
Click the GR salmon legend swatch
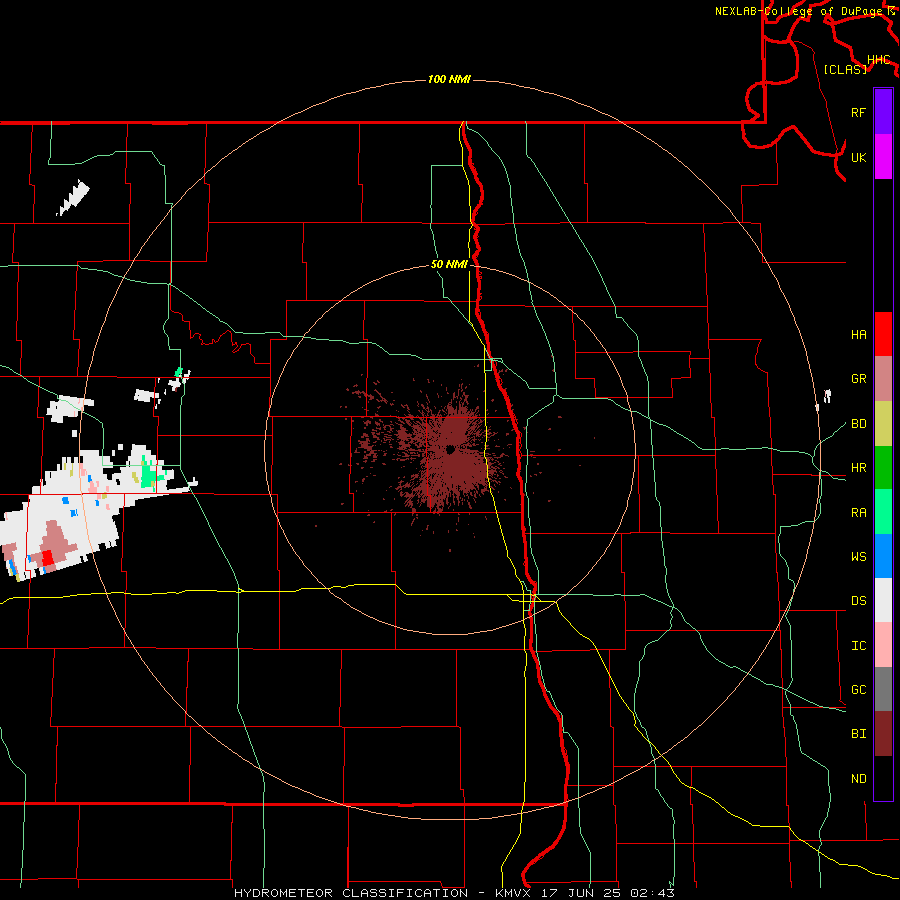883,379
